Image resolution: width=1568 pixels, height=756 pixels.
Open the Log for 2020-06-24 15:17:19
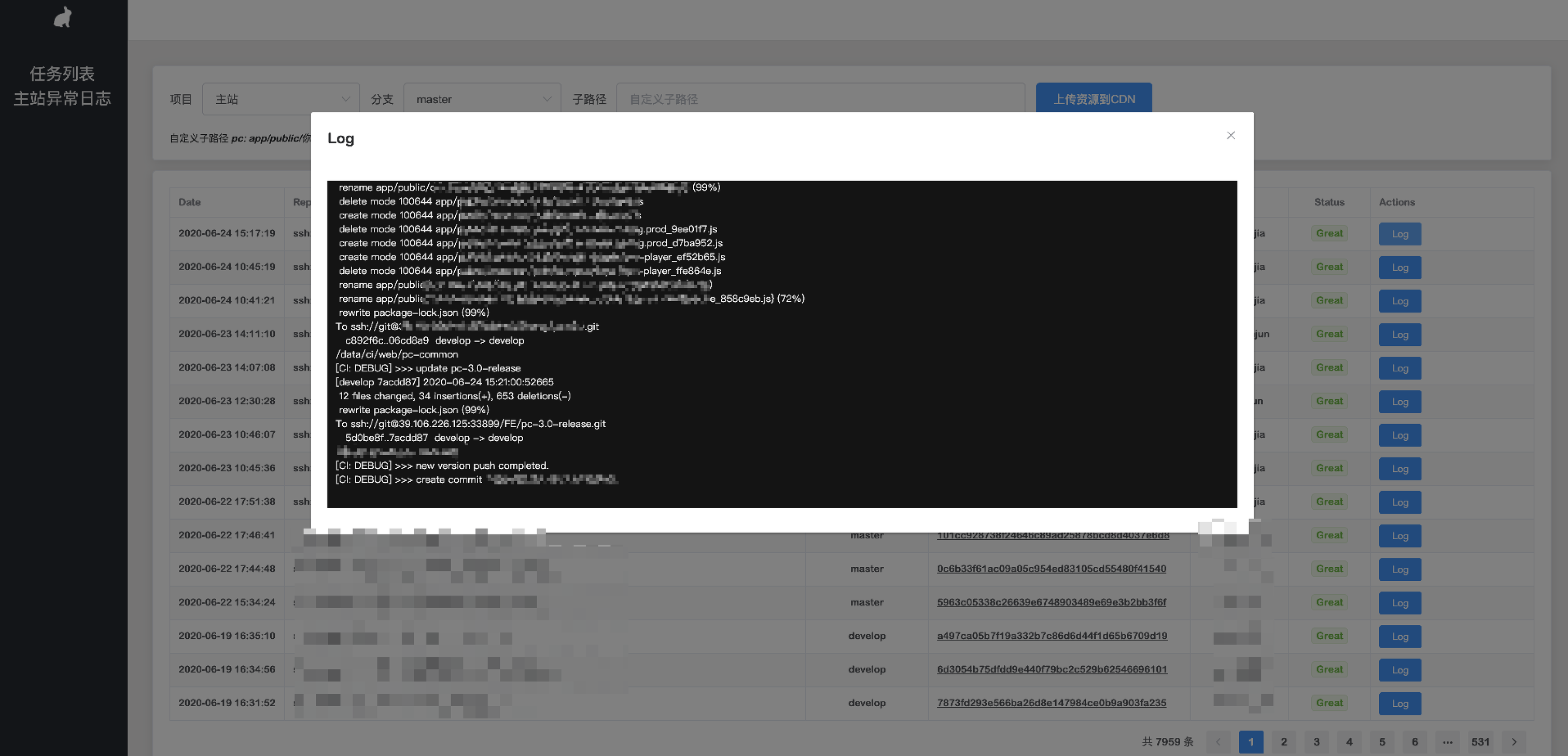[1400, 234]
